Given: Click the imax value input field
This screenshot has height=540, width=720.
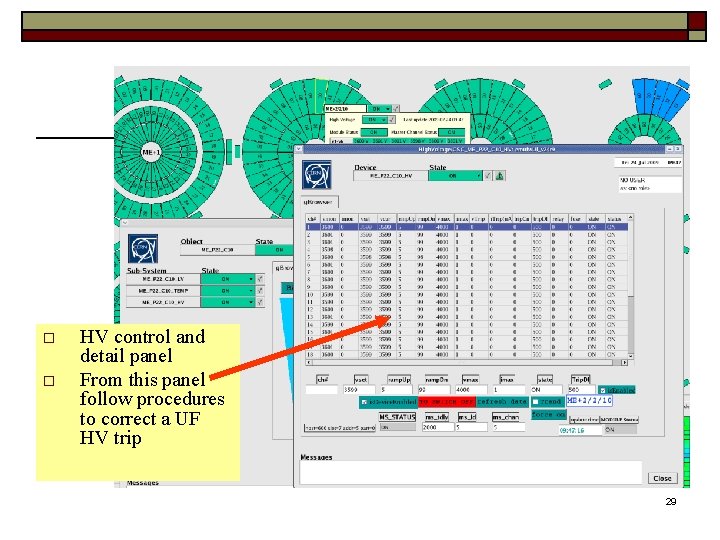Looking at the screenshot, I should (x=508, y=389).
